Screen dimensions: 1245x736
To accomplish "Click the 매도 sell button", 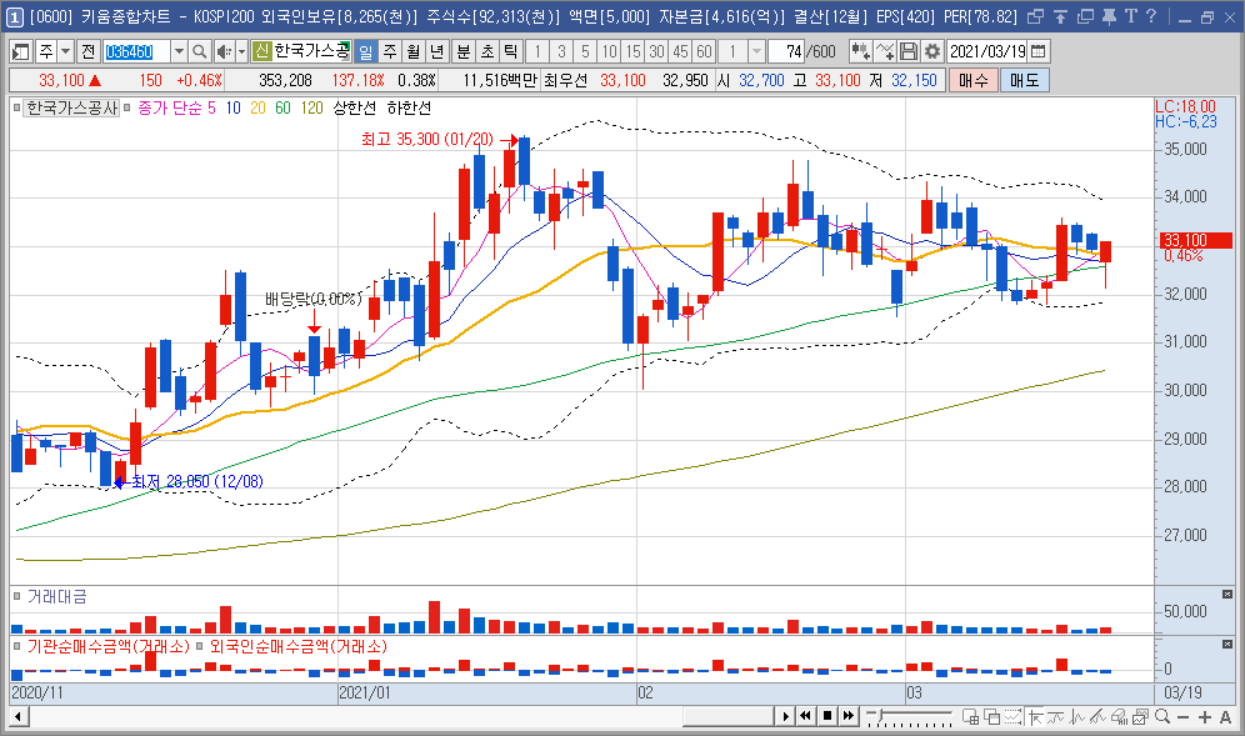I will click(x=1024, y=80).
